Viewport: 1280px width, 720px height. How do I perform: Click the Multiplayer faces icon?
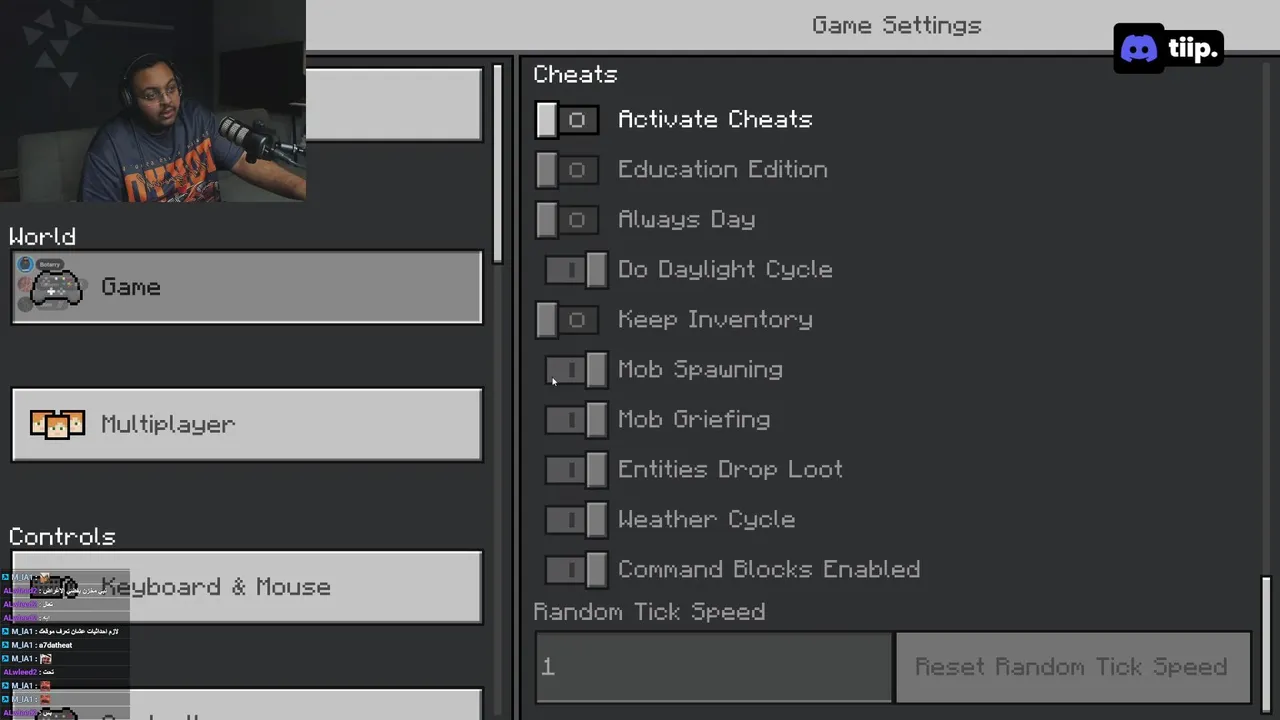[57, 424]
